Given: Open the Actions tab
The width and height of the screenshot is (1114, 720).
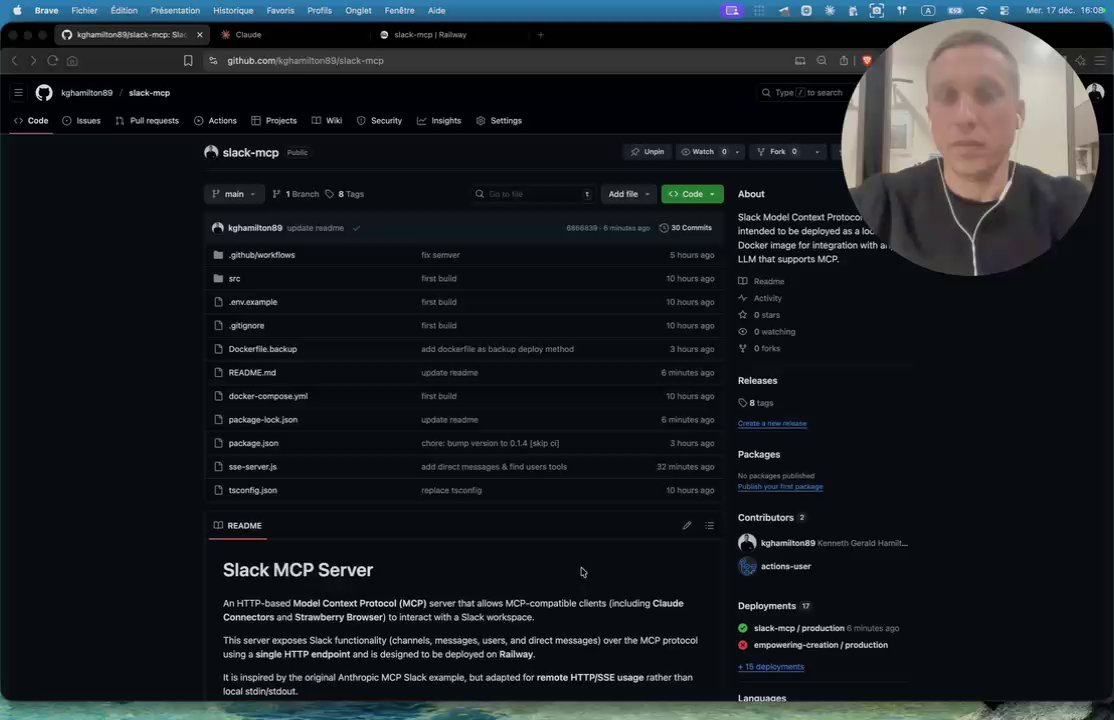Looking at the screenshot, I should tap(215, 121).
